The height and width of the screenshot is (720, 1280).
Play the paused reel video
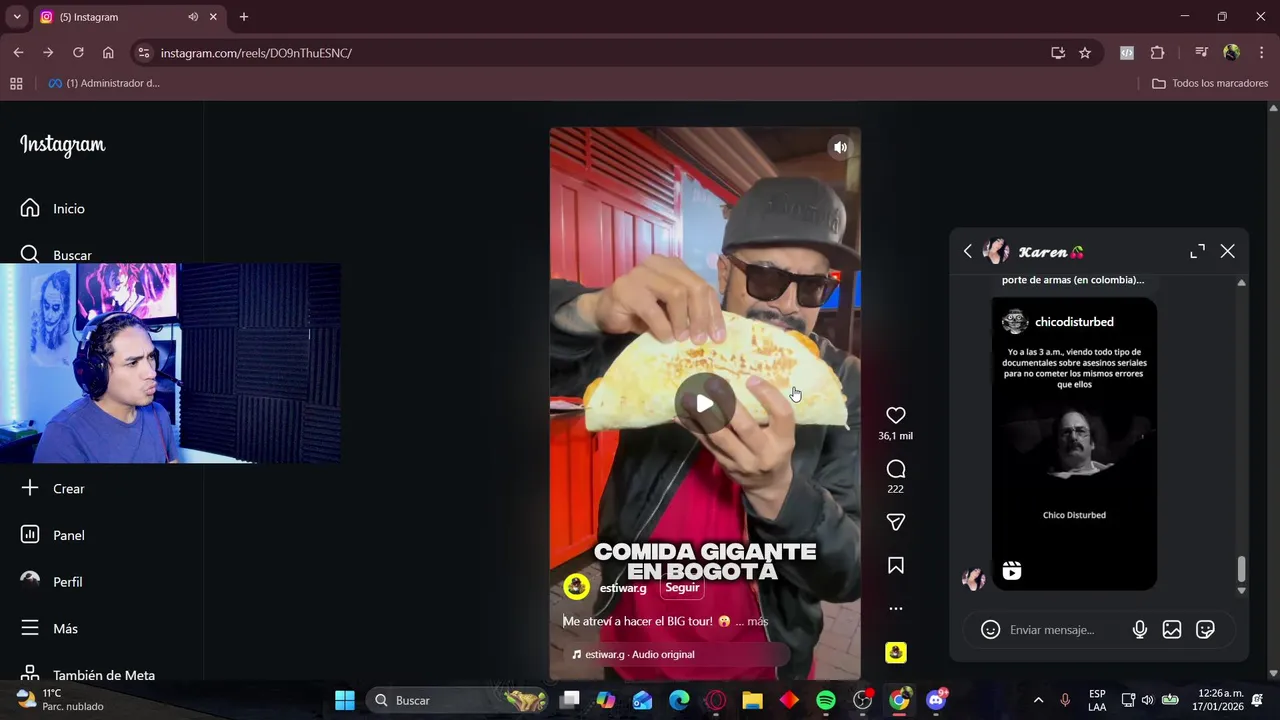(704, 403)
